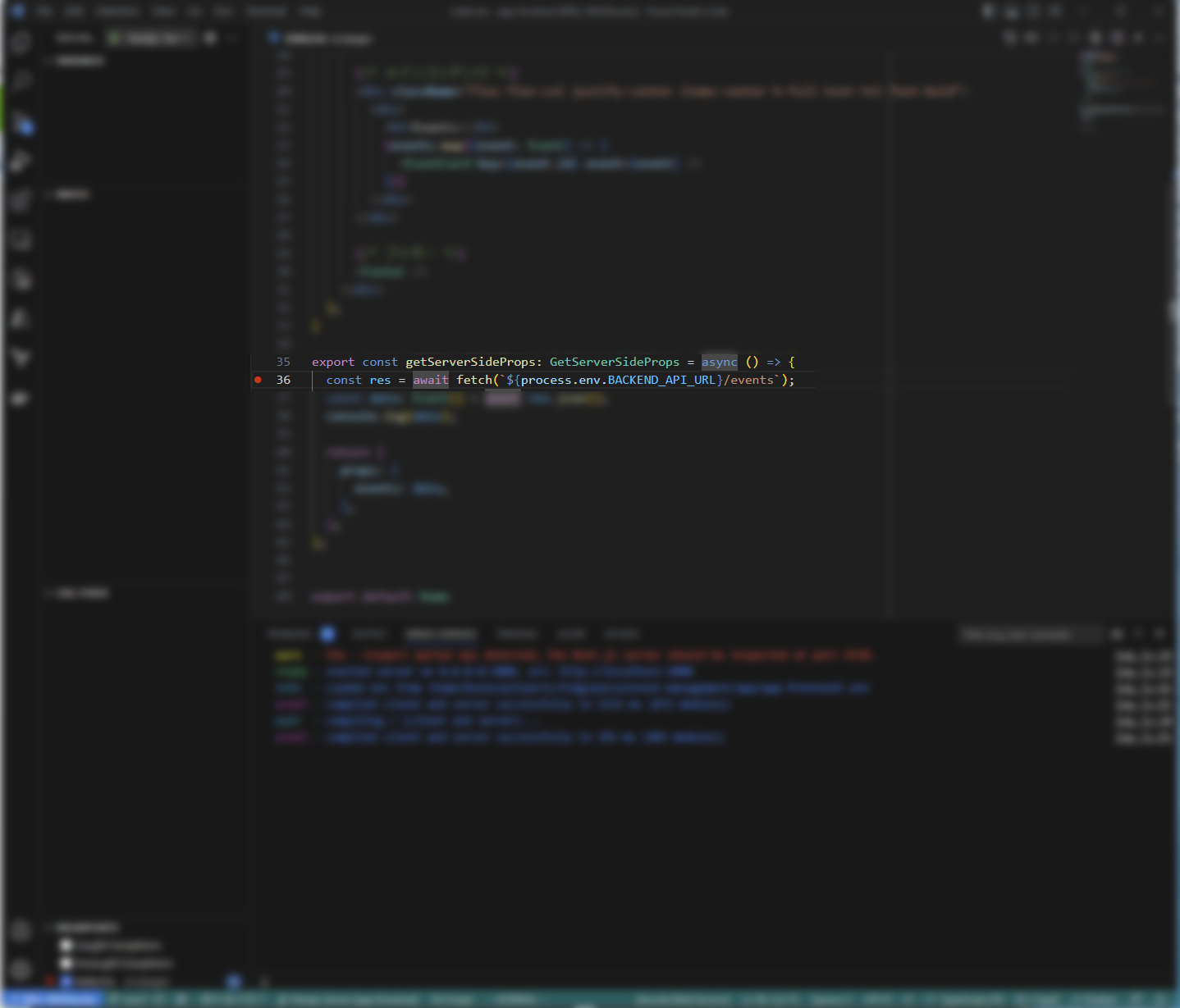Start debugging with the green play button

[114, 38]
